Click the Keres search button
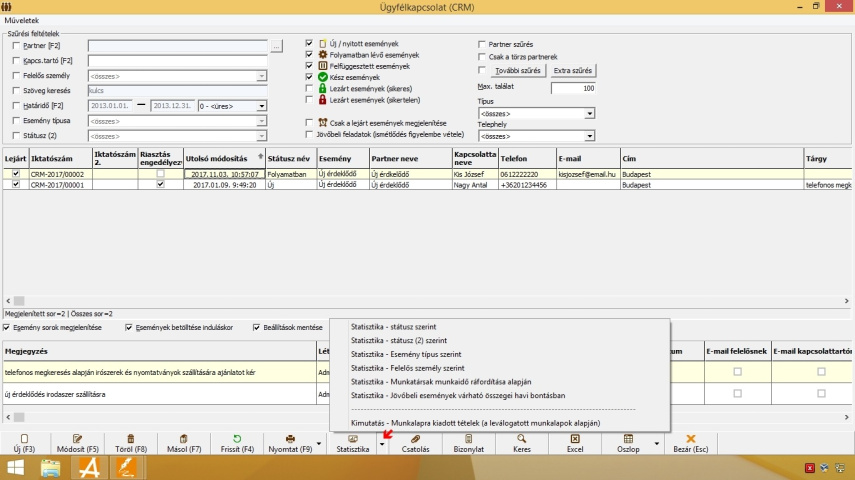Viewport: 855px width, 480px height. [x=521, y=443]
